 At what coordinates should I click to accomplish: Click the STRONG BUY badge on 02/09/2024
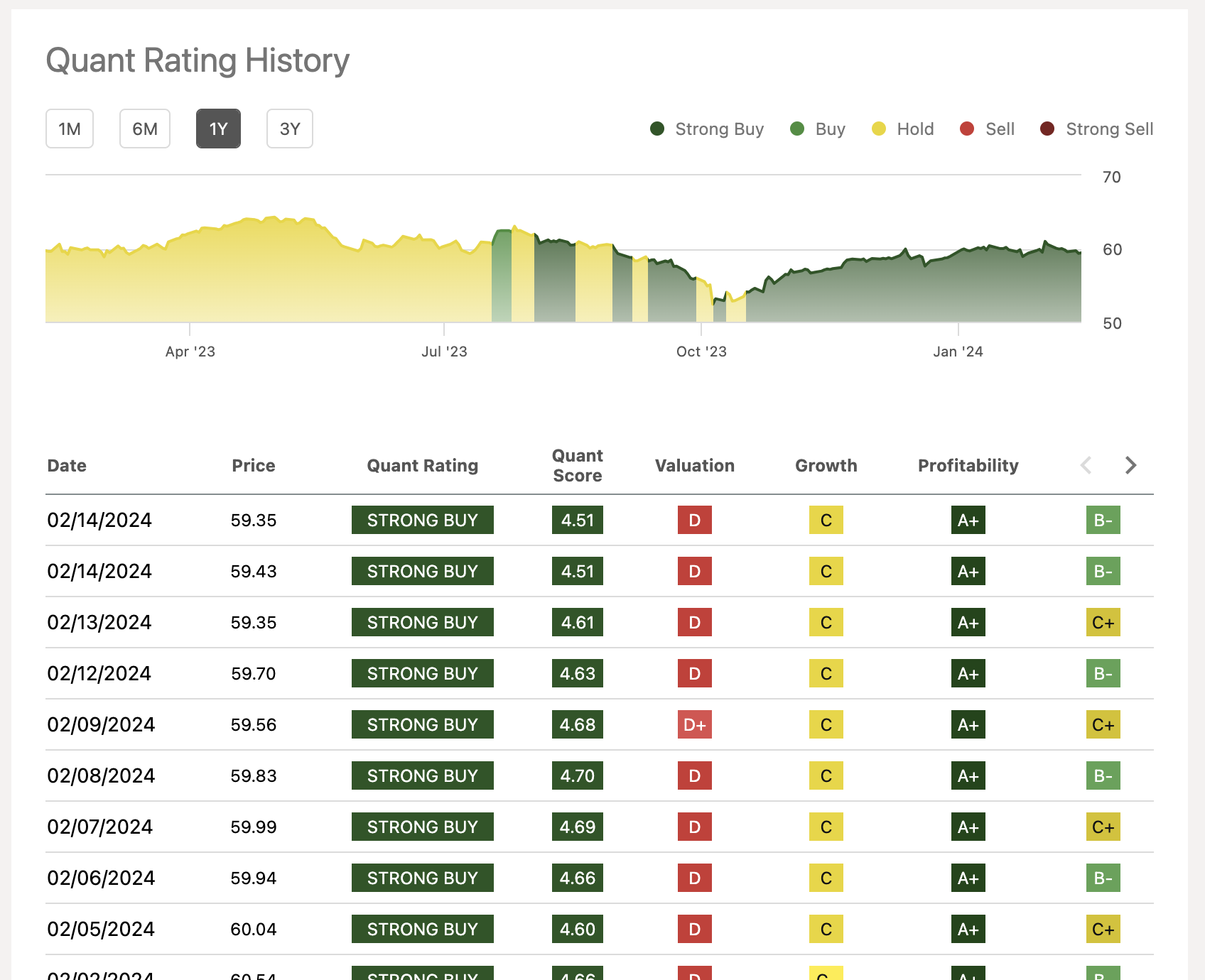(x=422, y=724)
